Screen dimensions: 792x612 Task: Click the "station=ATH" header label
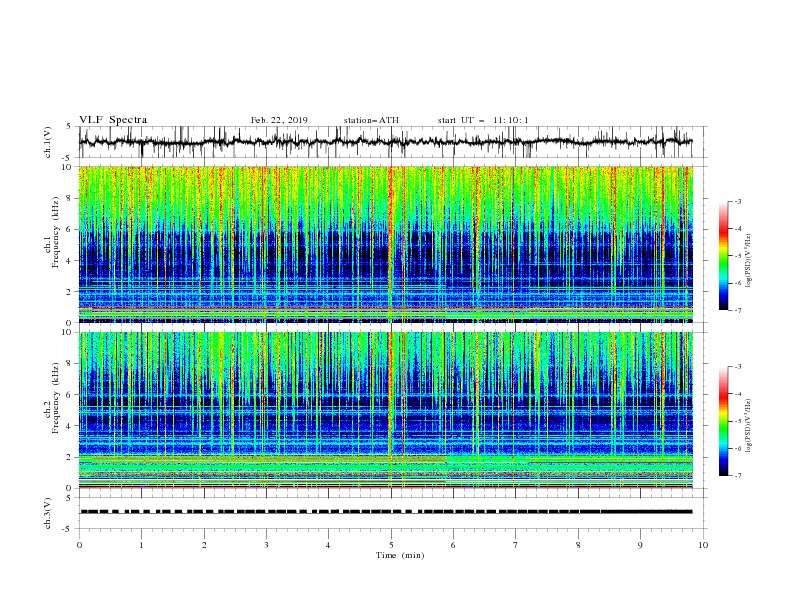371,120
